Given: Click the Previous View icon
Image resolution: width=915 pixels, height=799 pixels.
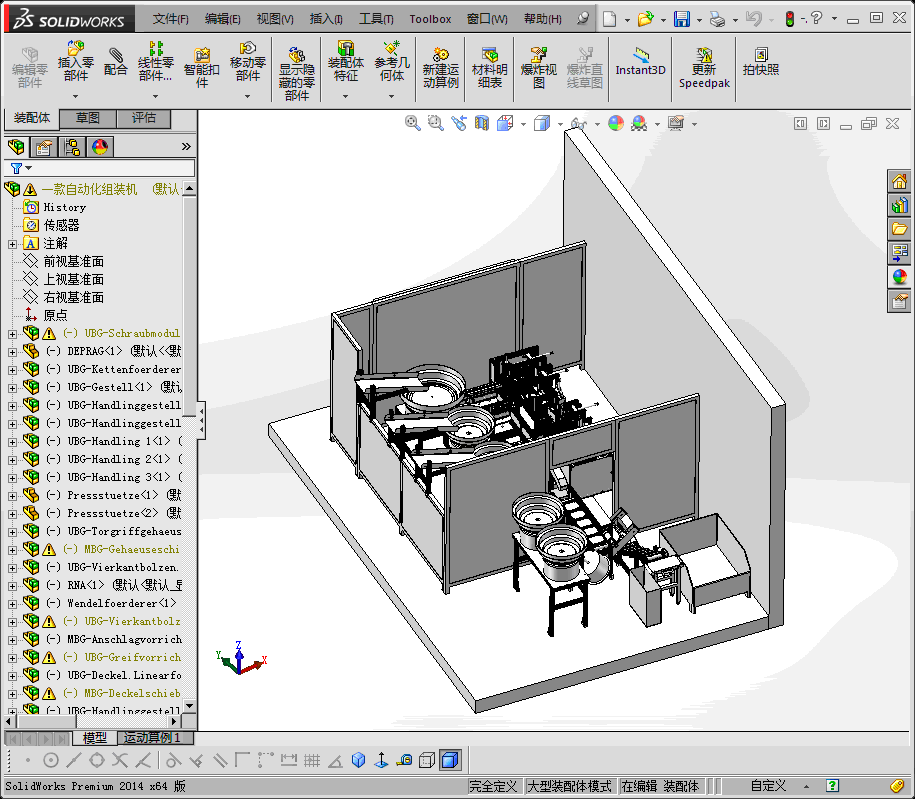Looking at the screenshot, I should (459, 123).
